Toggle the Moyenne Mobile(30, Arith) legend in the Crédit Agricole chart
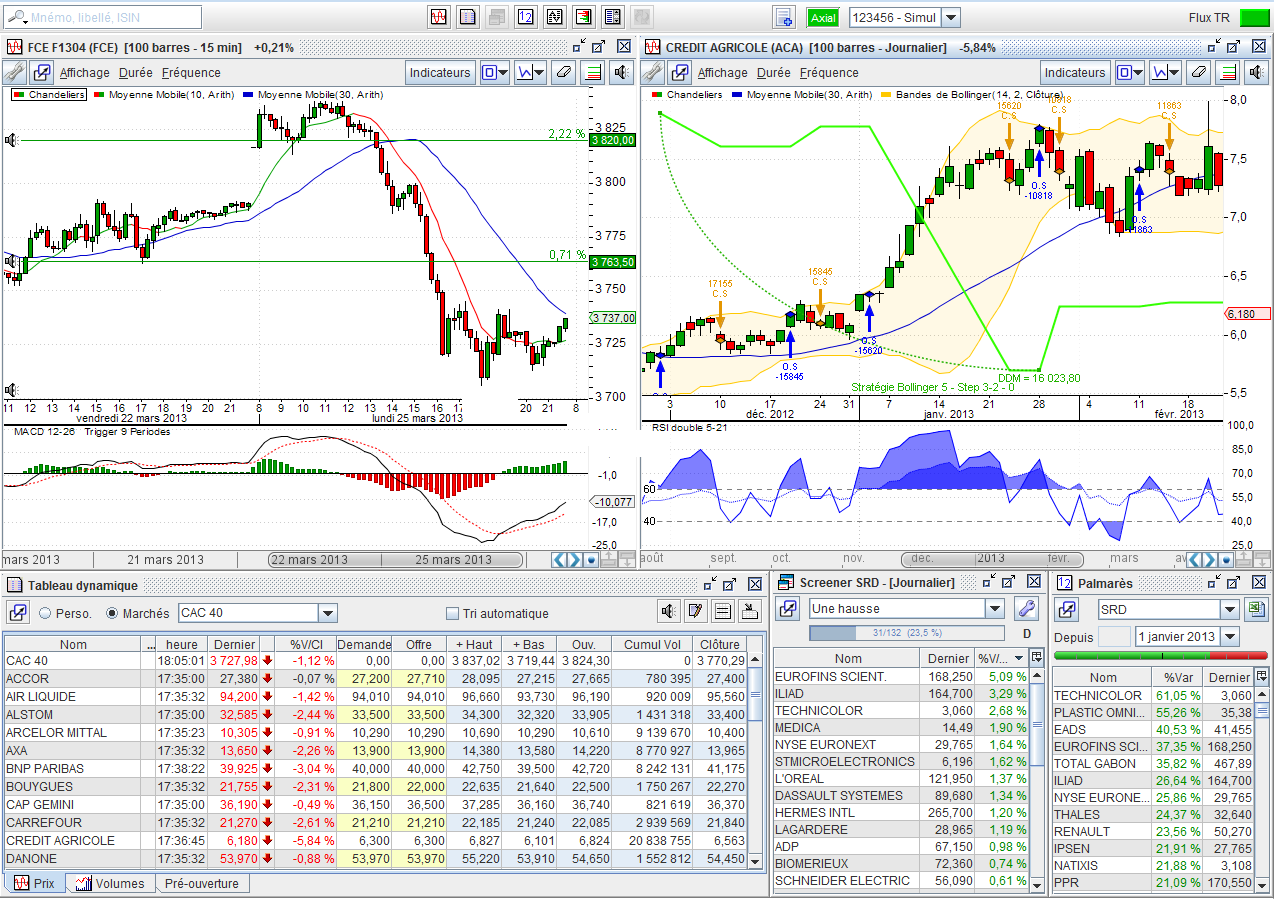The height and width of the screenshot is (899, 1274). [x=802, y=94]
